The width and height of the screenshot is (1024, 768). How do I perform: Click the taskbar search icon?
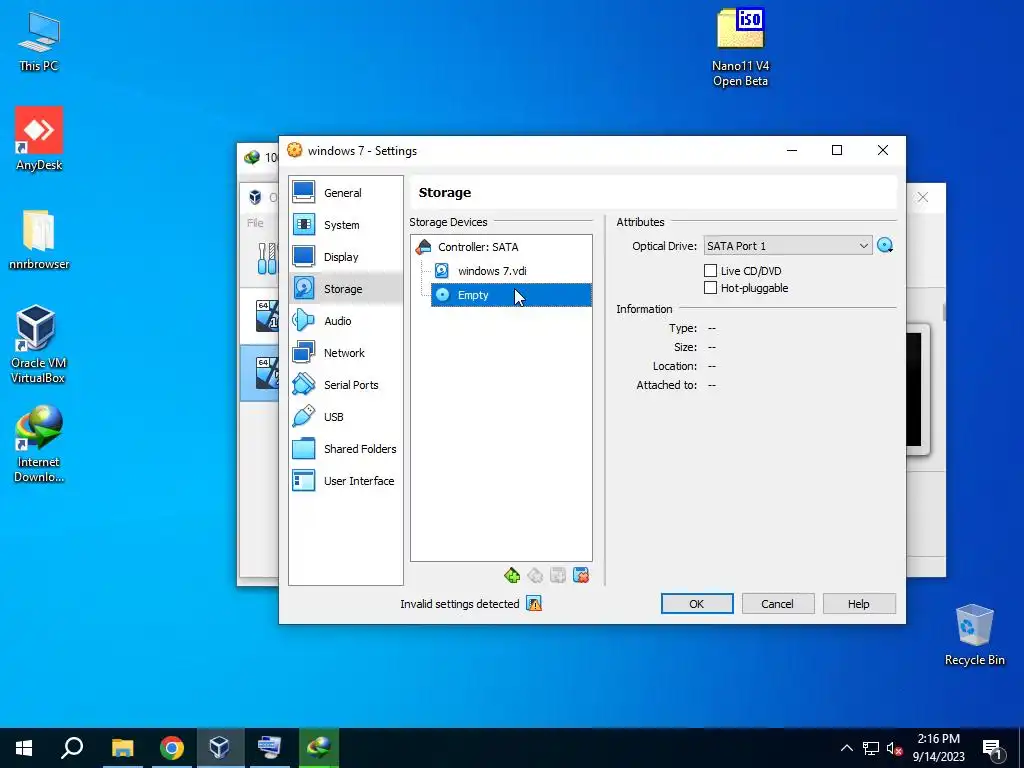[72, 748]
